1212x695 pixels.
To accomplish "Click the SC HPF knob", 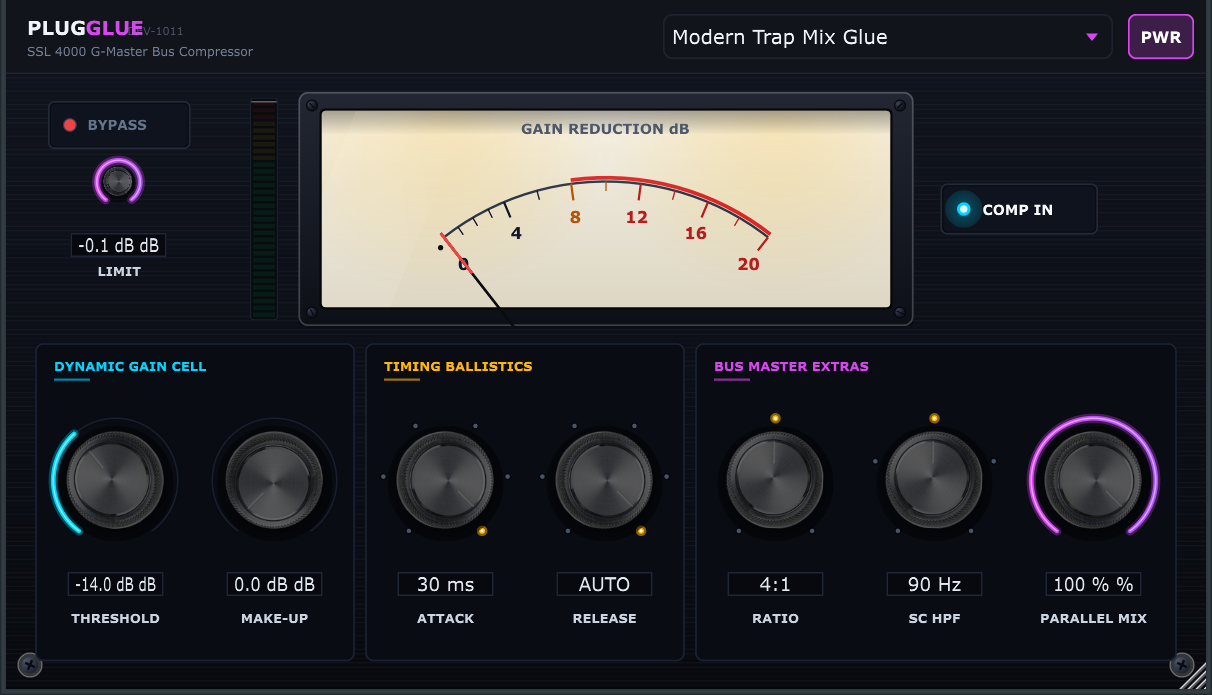I will [934, 479].
